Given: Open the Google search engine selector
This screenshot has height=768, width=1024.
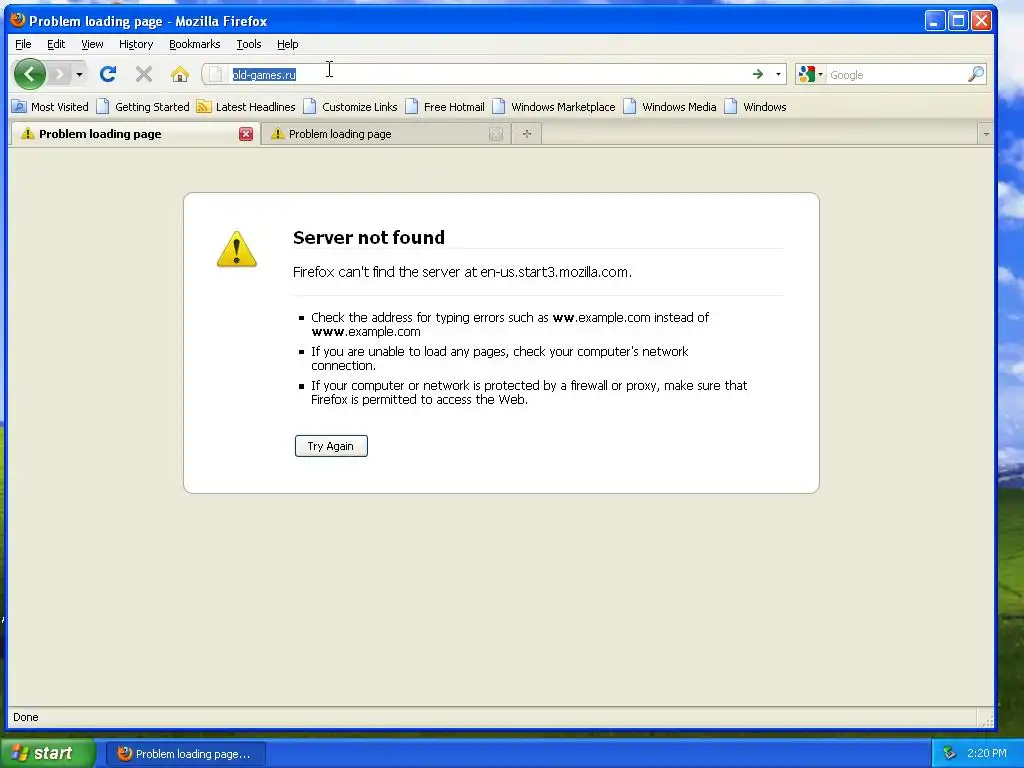Looking at the screenshot, I should (x=810, y=74).
